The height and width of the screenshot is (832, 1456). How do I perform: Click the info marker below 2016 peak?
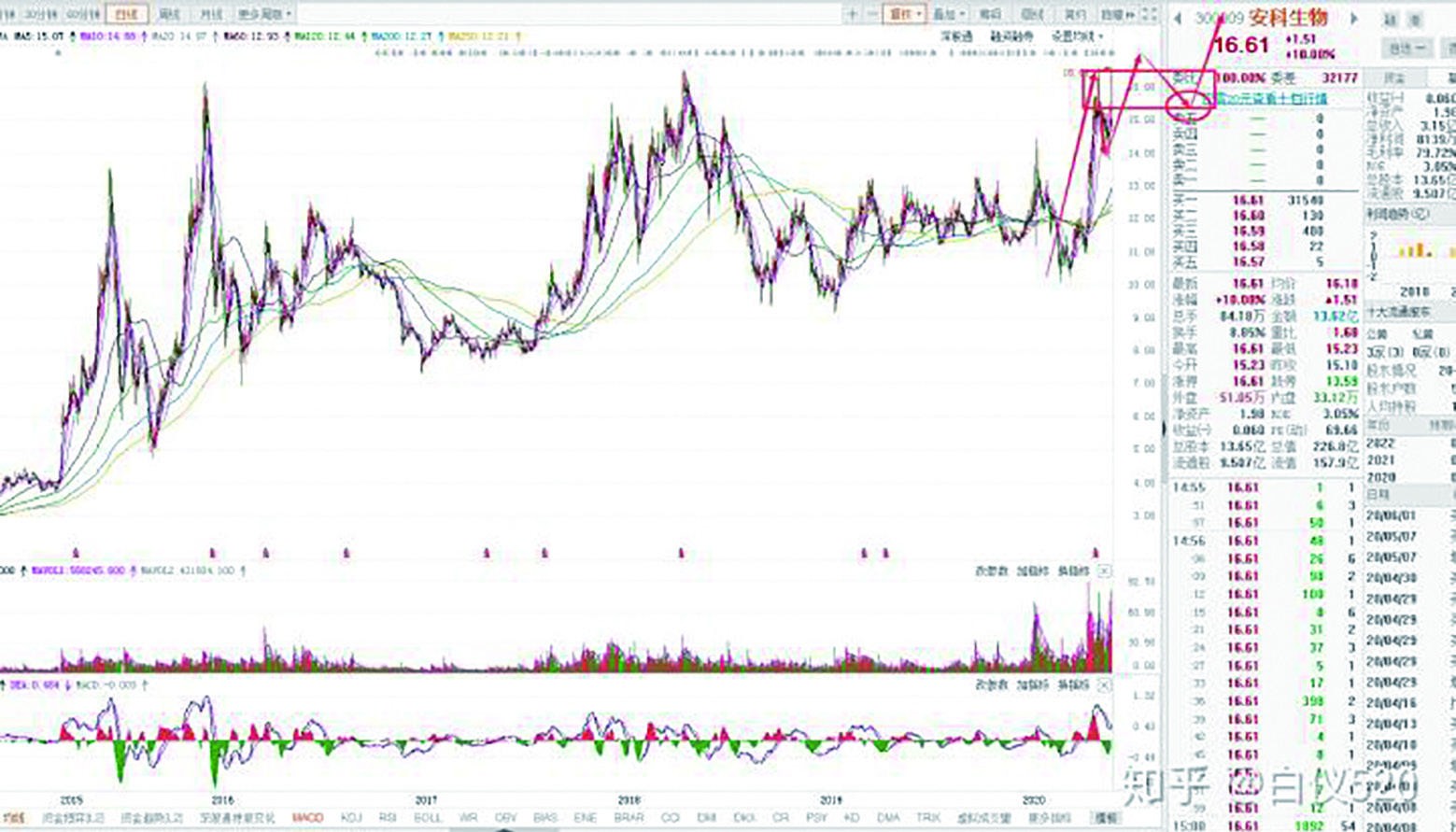pos(212,553)
